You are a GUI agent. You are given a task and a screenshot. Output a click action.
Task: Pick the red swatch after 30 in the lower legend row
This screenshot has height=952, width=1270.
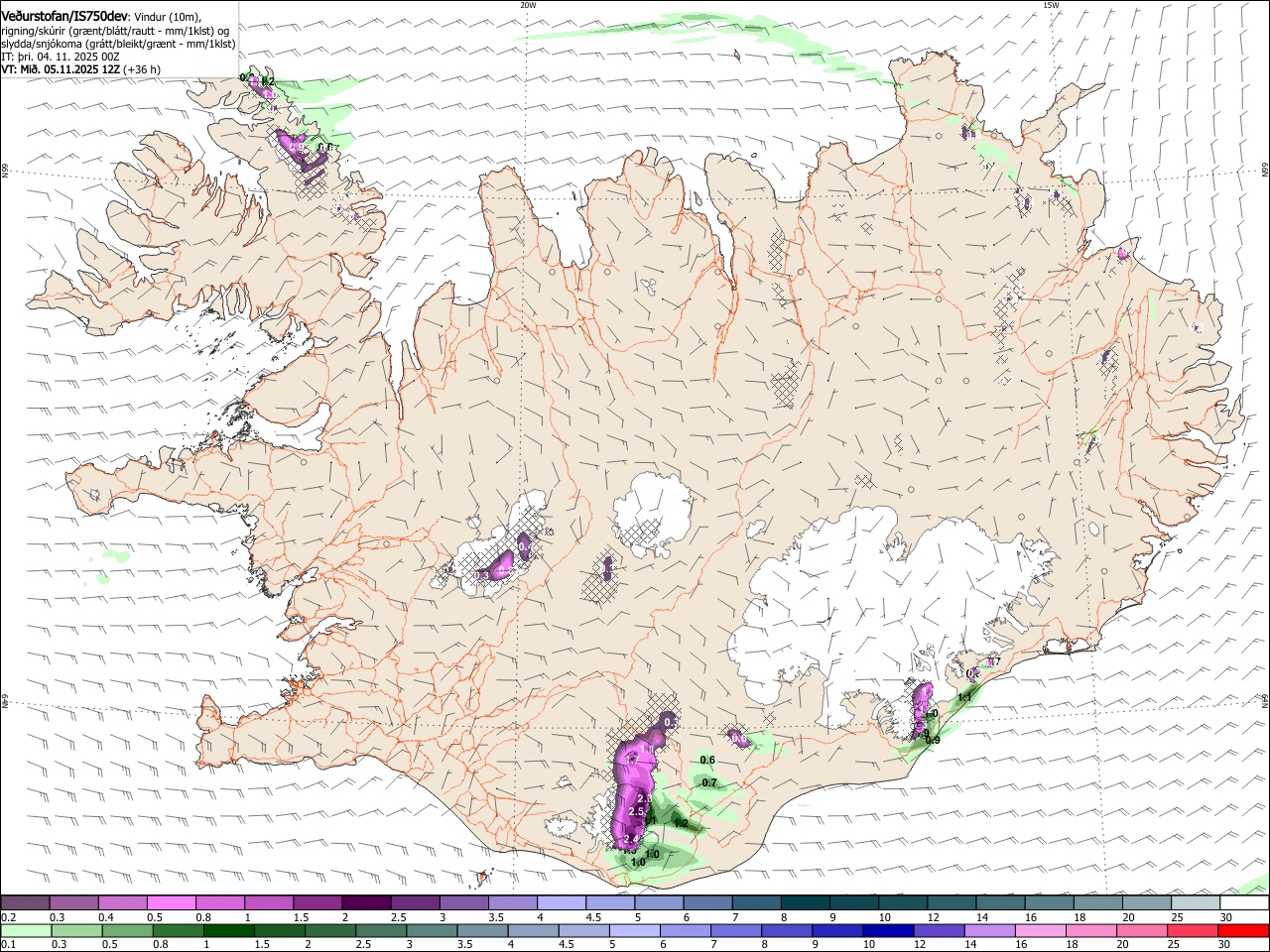point(1244,930)
